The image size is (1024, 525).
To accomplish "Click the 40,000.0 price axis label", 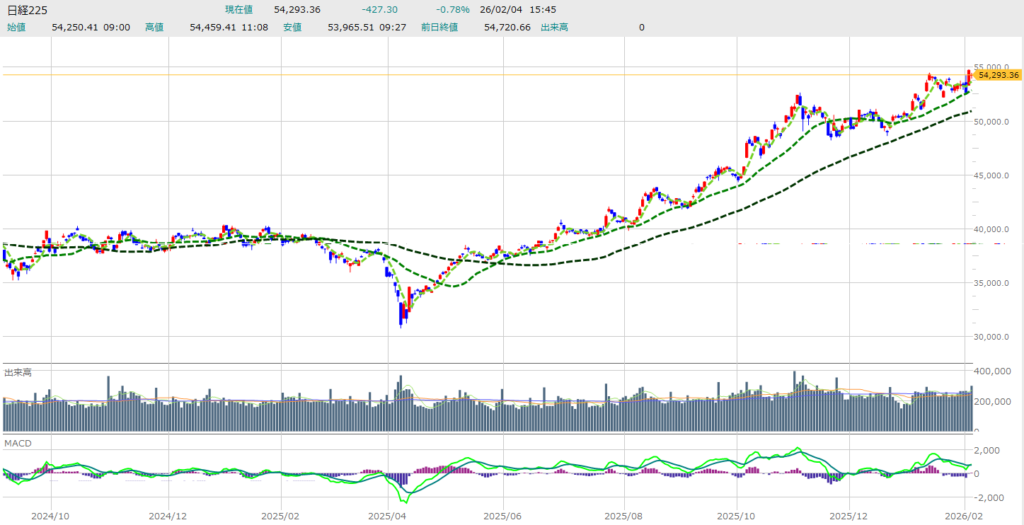I will point(997,229).
